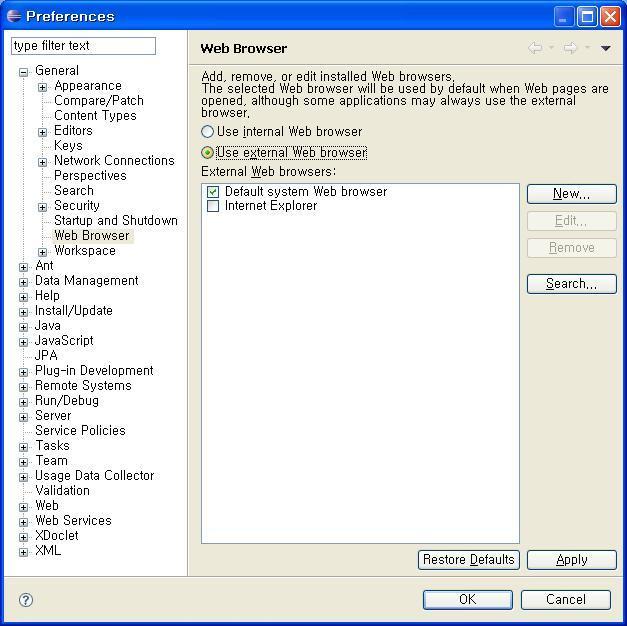Select Web Browser in the tree

[92, 236]
